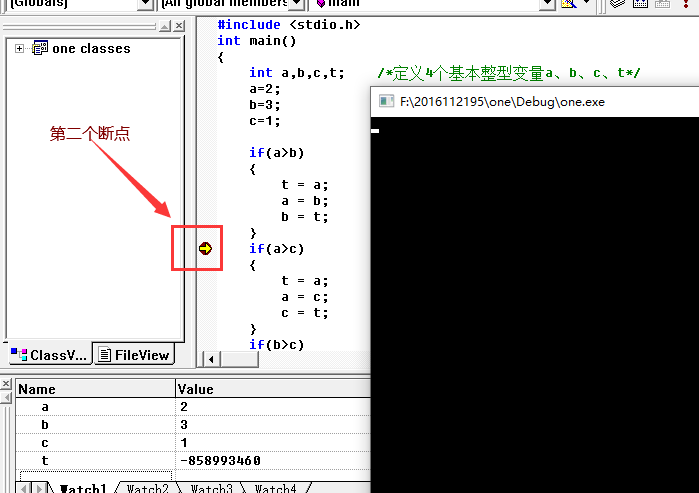Select the Watch2 tab
This screenshot has height=493, width=699.
tap(148, 489)
